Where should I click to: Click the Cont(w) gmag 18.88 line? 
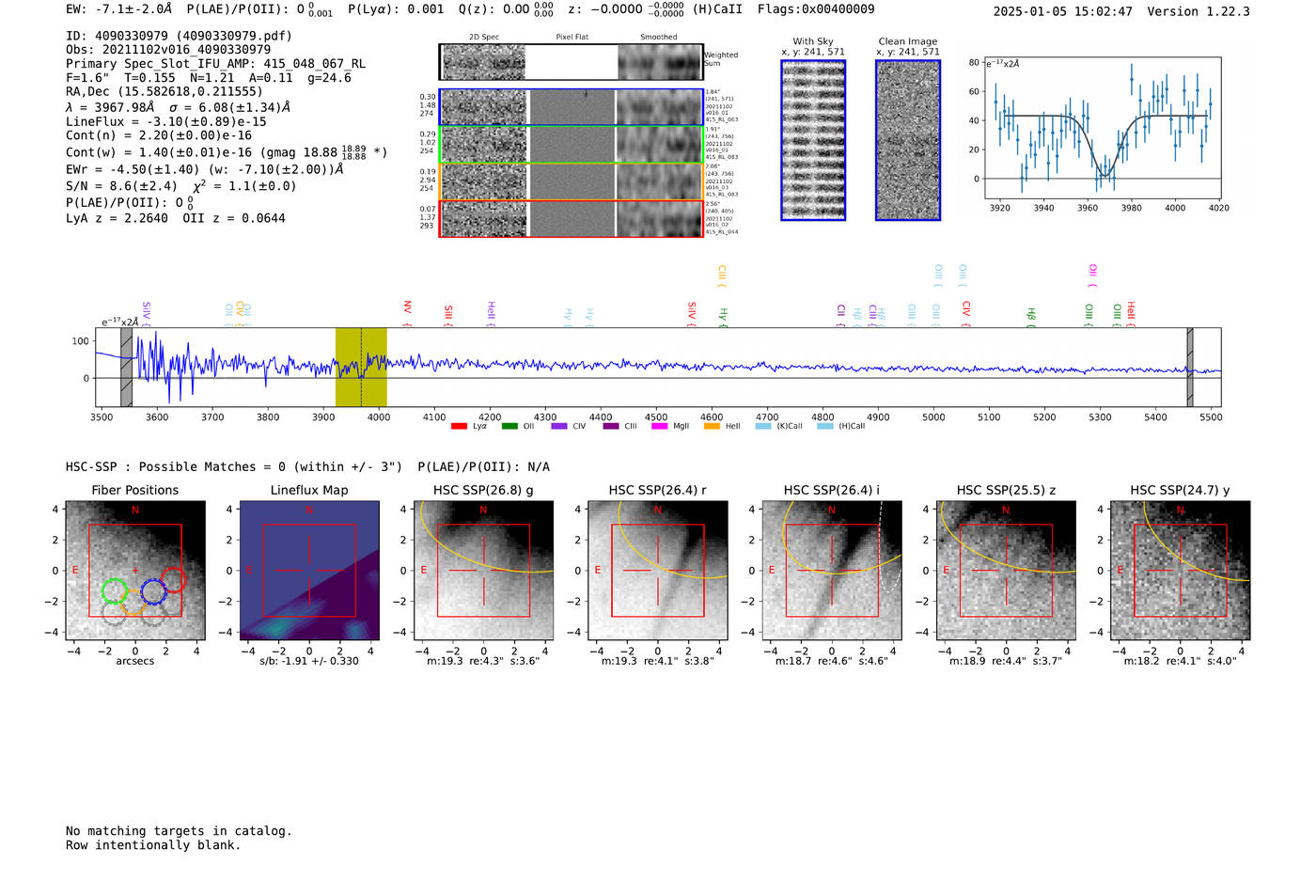point(227,151)
